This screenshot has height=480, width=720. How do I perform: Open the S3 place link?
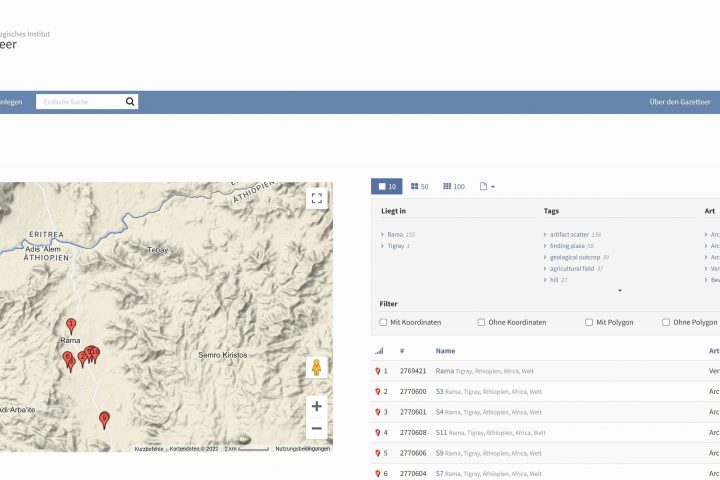pos(439,391)
